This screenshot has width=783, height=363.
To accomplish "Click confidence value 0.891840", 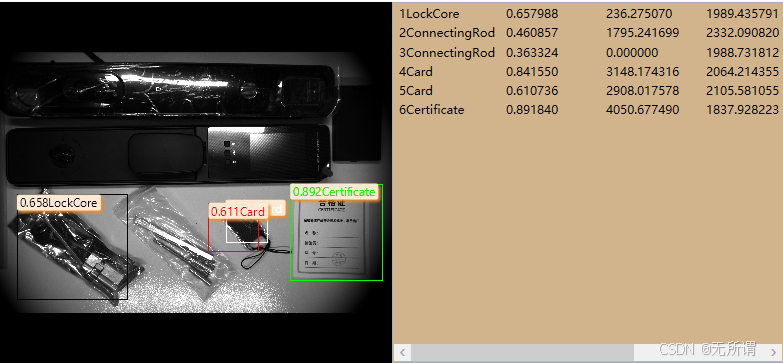I will point(532,109).
